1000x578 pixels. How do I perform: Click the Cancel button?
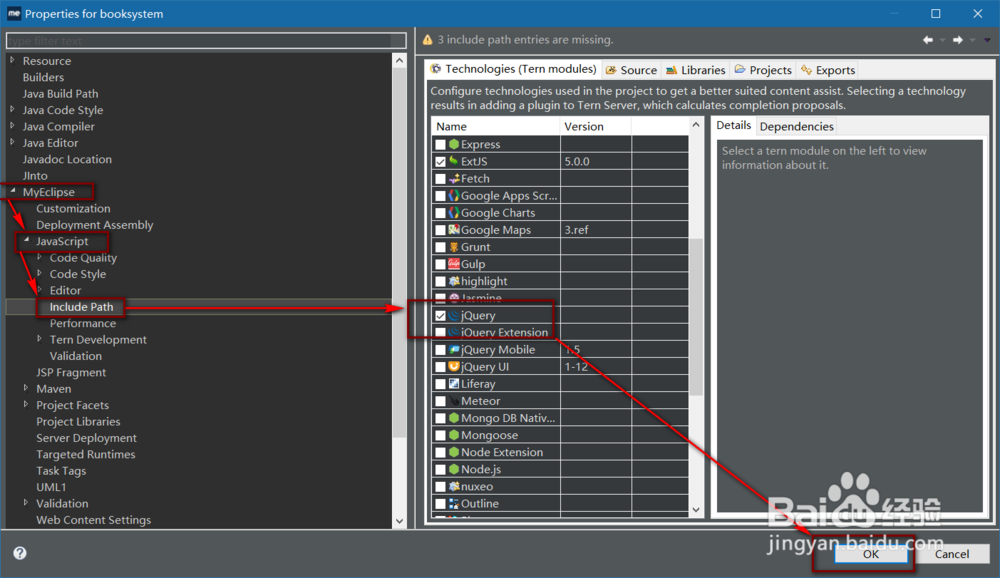pyautogui.click(x=951, y=553)
